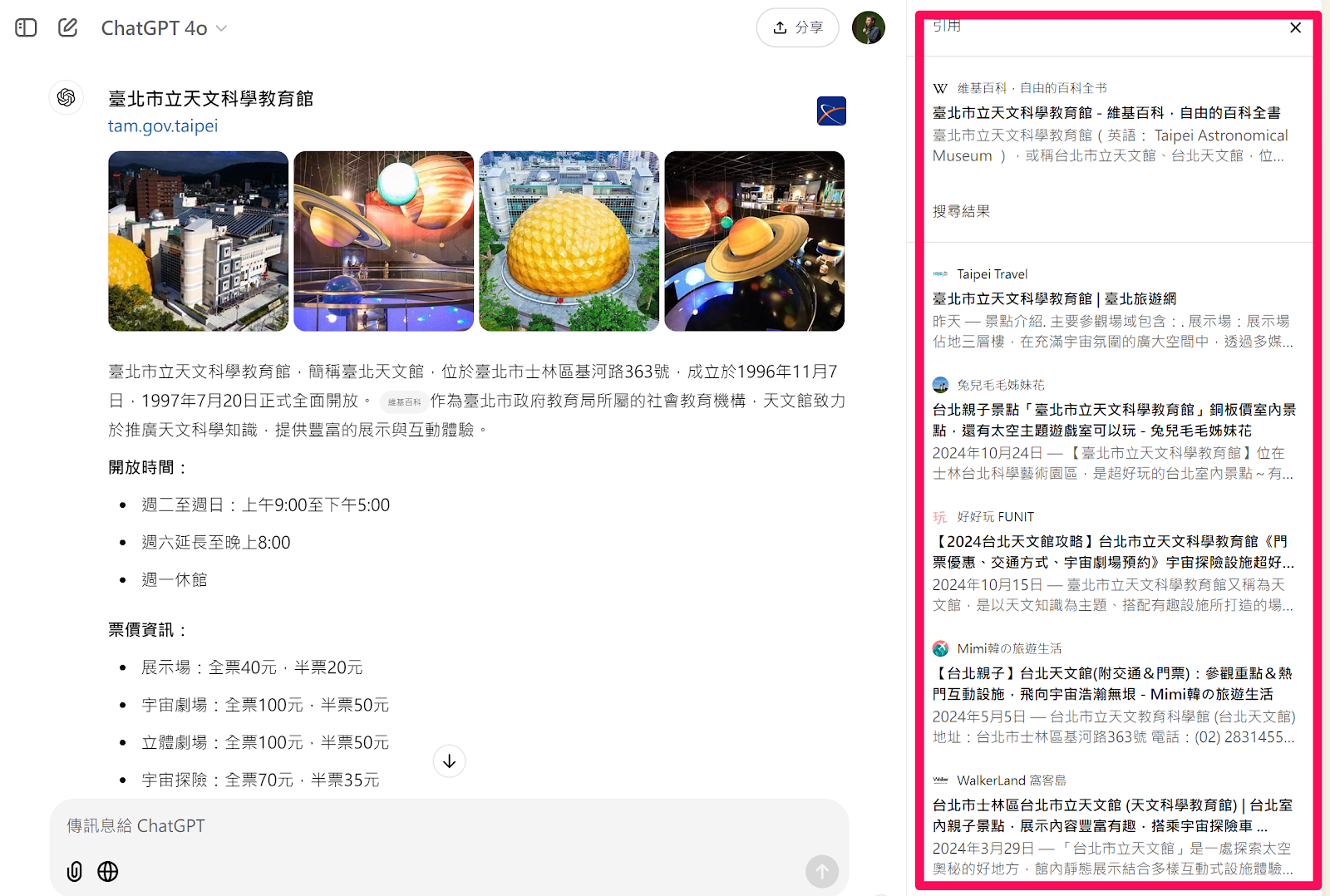This screenshot has height=896, width=1330.
Task: Click the 臺北市立天文科學教育館 answer heading
Action: click(x=211, y=99)
